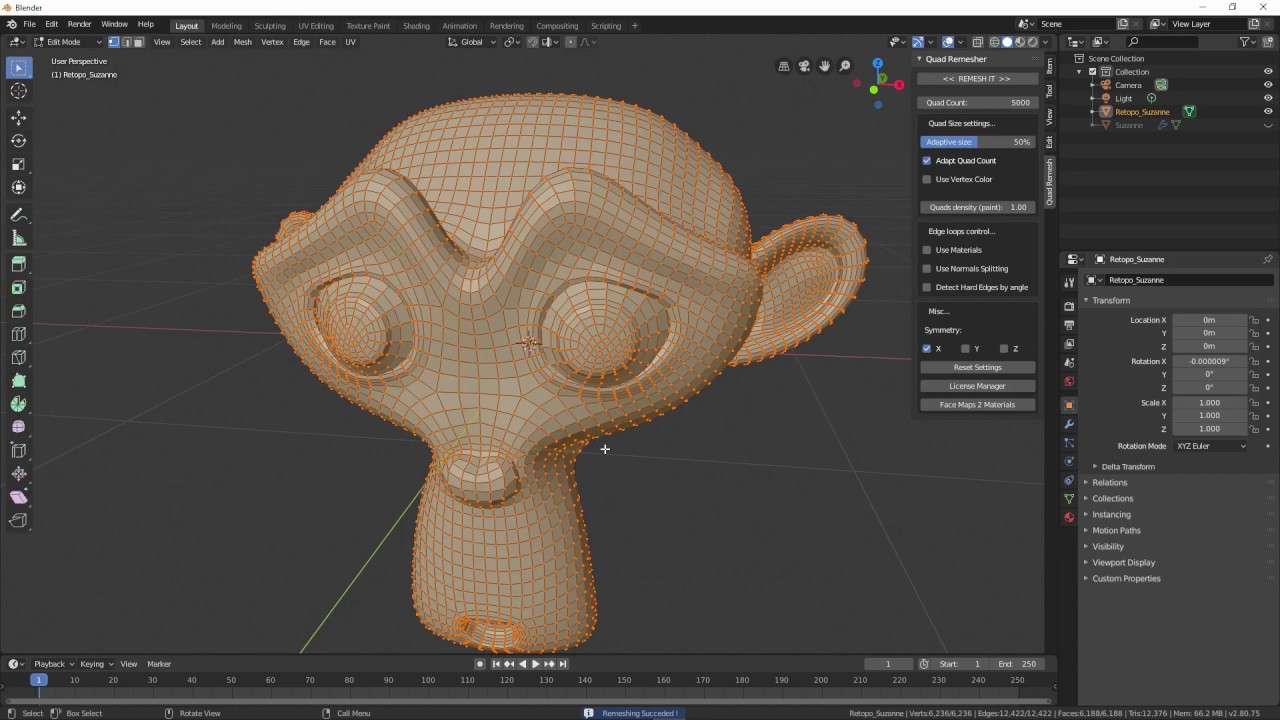
Task: Jump to the timeline end frame
Action: 562,664
